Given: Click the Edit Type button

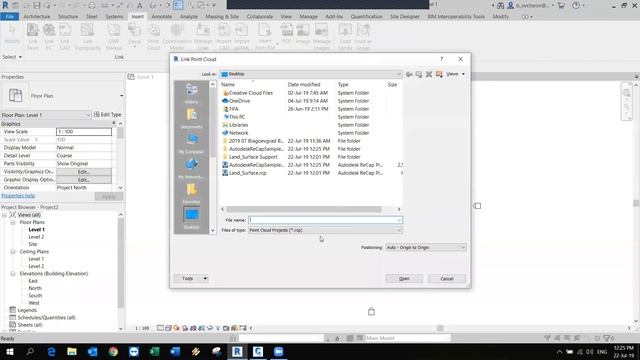Looking at the screenshot, I should click(x=108, y=115).
